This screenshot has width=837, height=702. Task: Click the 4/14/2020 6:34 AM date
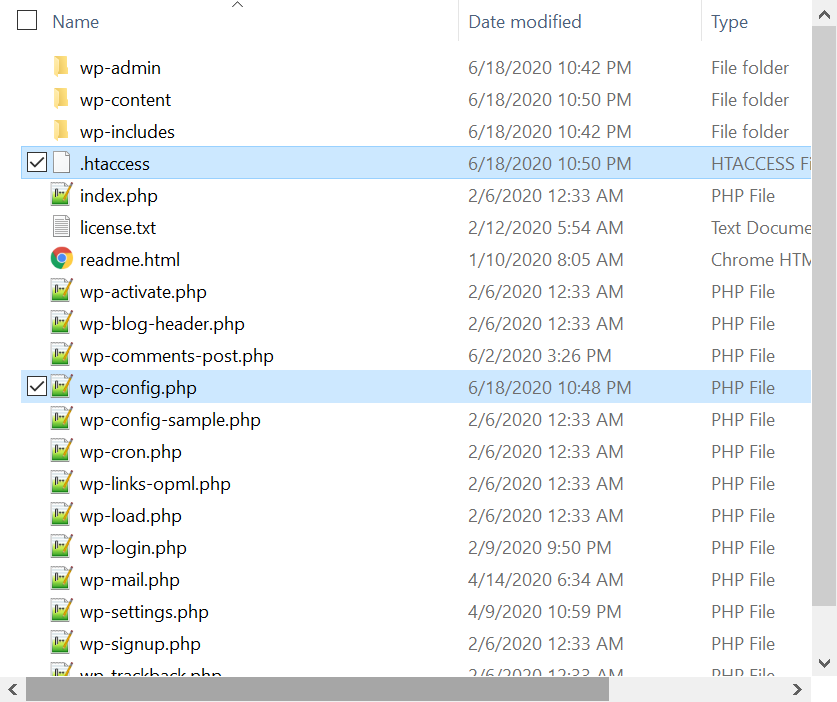pos(546,580)
